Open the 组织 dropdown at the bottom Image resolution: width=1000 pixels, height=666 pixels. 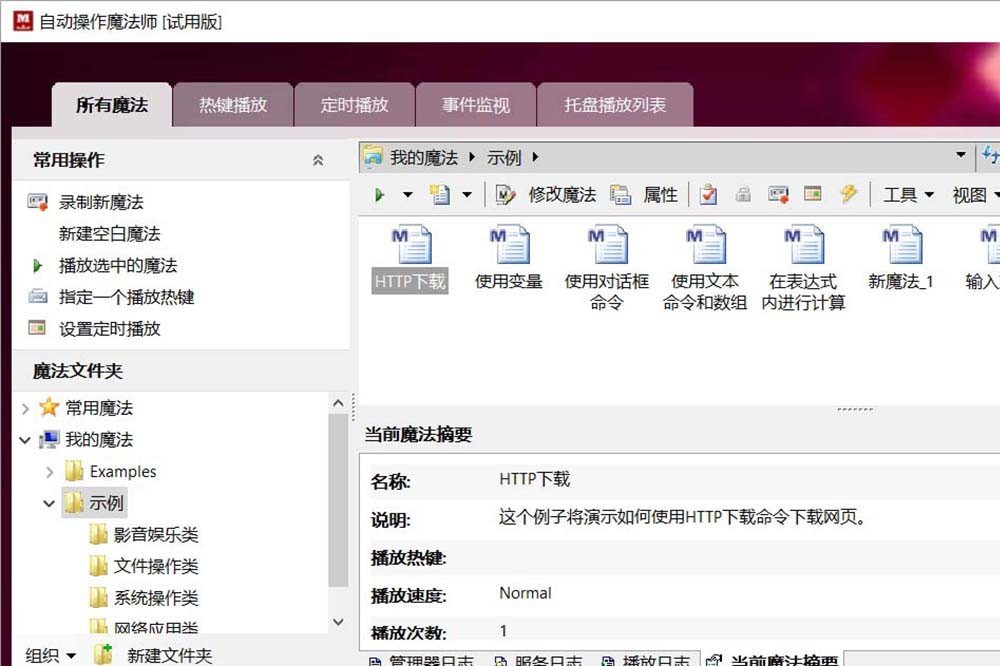click(51, 656)
